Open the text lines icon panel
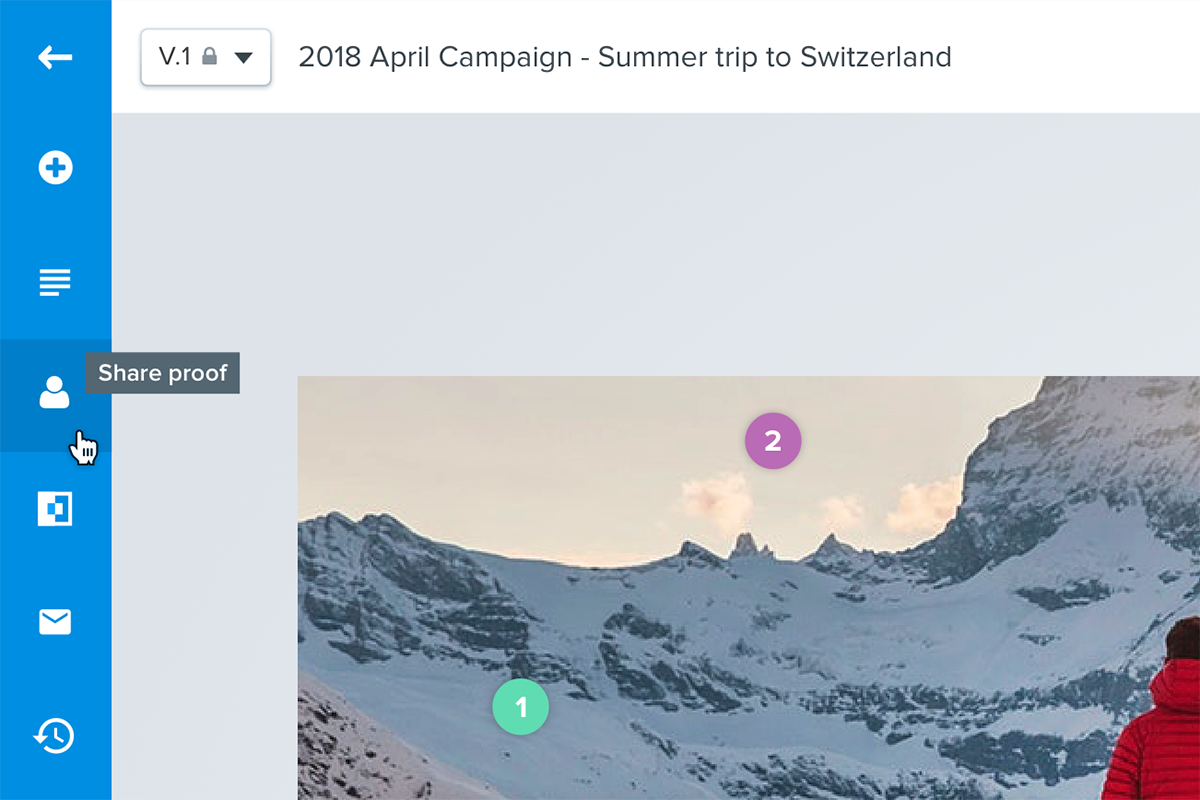 tap(55, 282)
